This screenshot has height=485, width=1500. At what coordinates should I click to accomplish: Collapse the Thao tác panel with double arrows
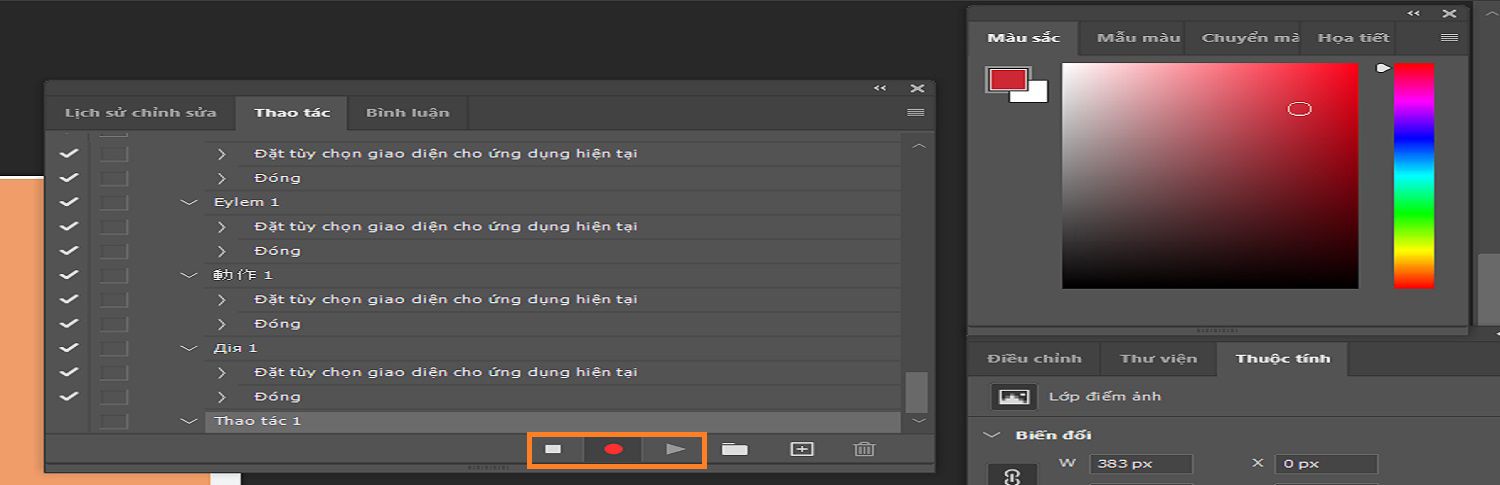point(880,89)
